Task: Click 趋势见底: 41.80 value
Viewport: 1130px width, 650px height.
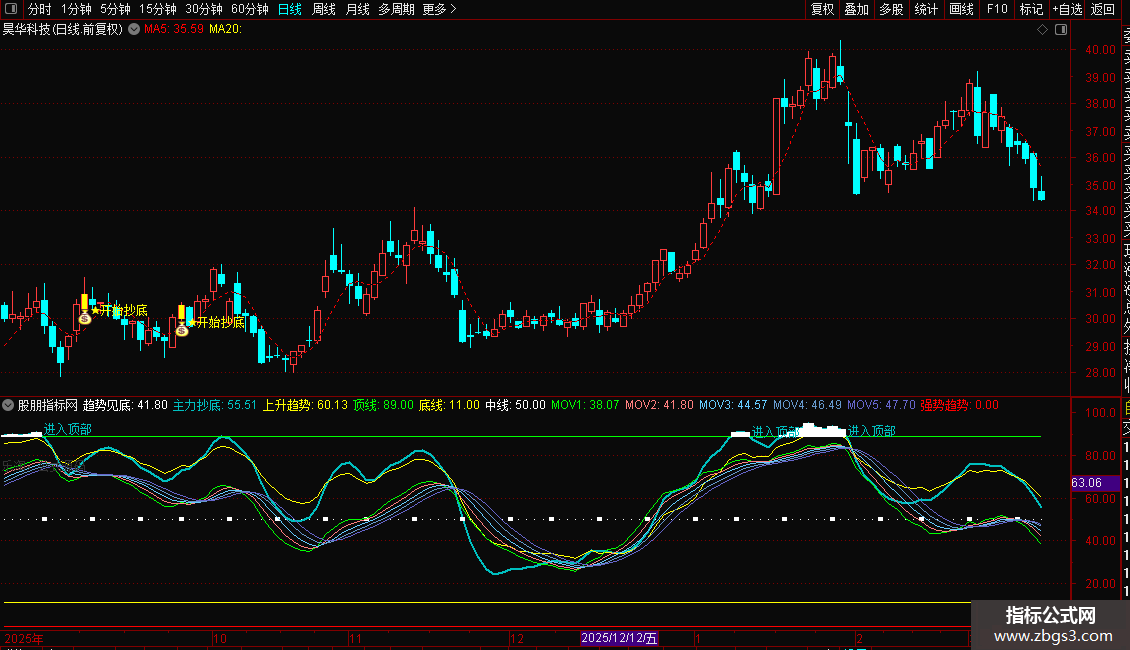Action: (x=125, y=405)
